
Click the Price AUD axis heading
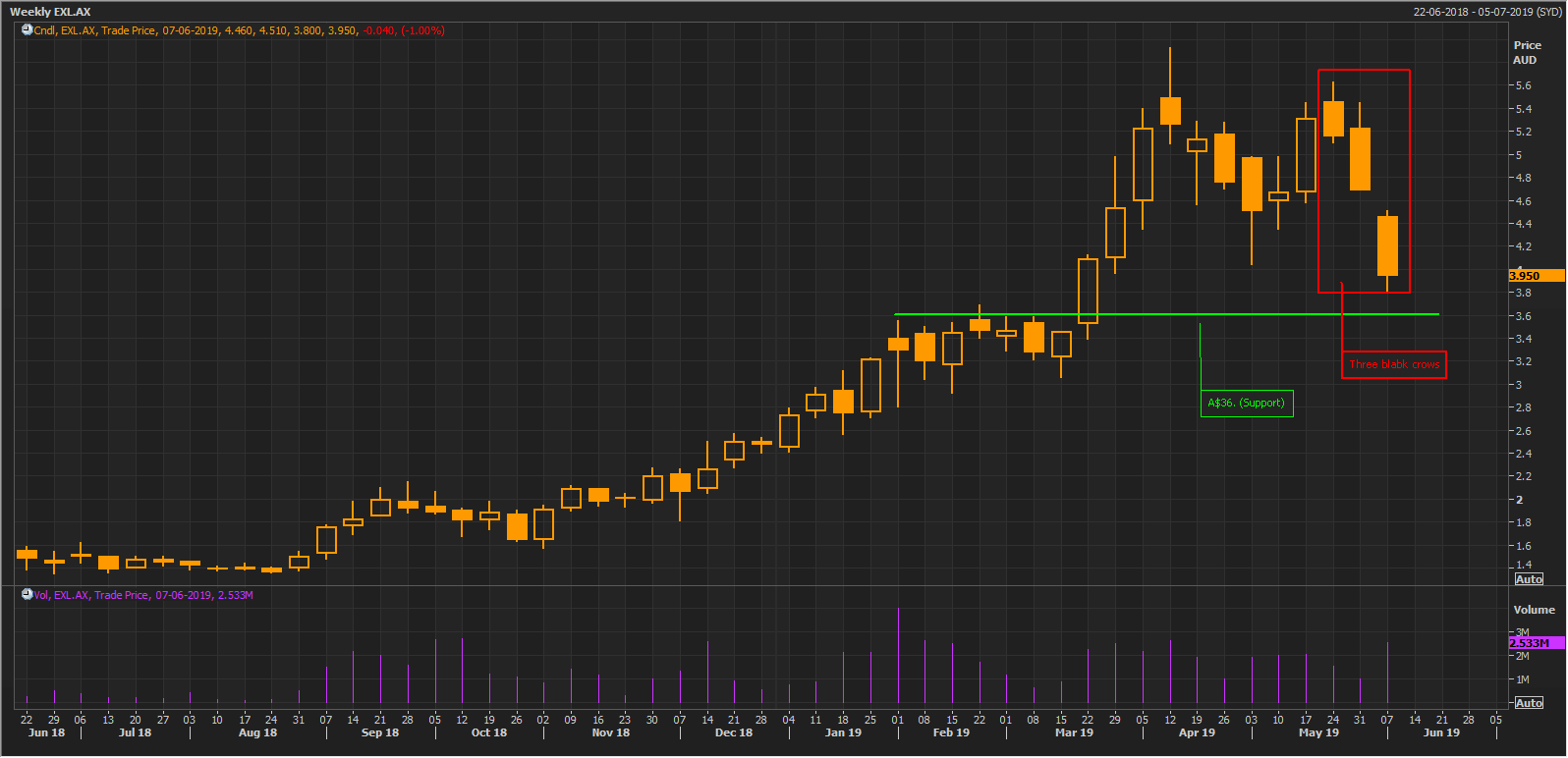click(x=1527, y=53)
